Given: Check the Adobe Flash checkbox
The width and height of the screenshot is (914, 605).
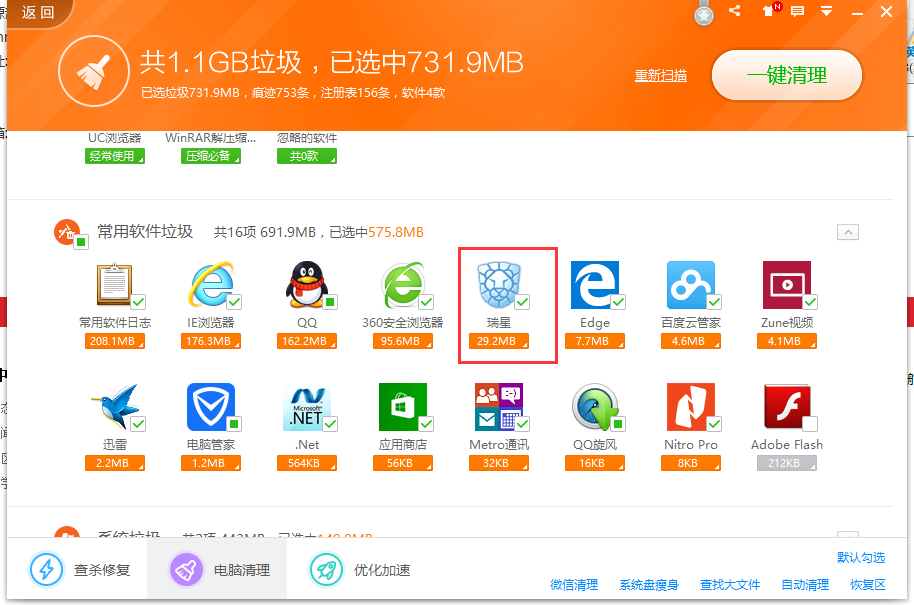Looking at the screenshot, I should 810,424.
